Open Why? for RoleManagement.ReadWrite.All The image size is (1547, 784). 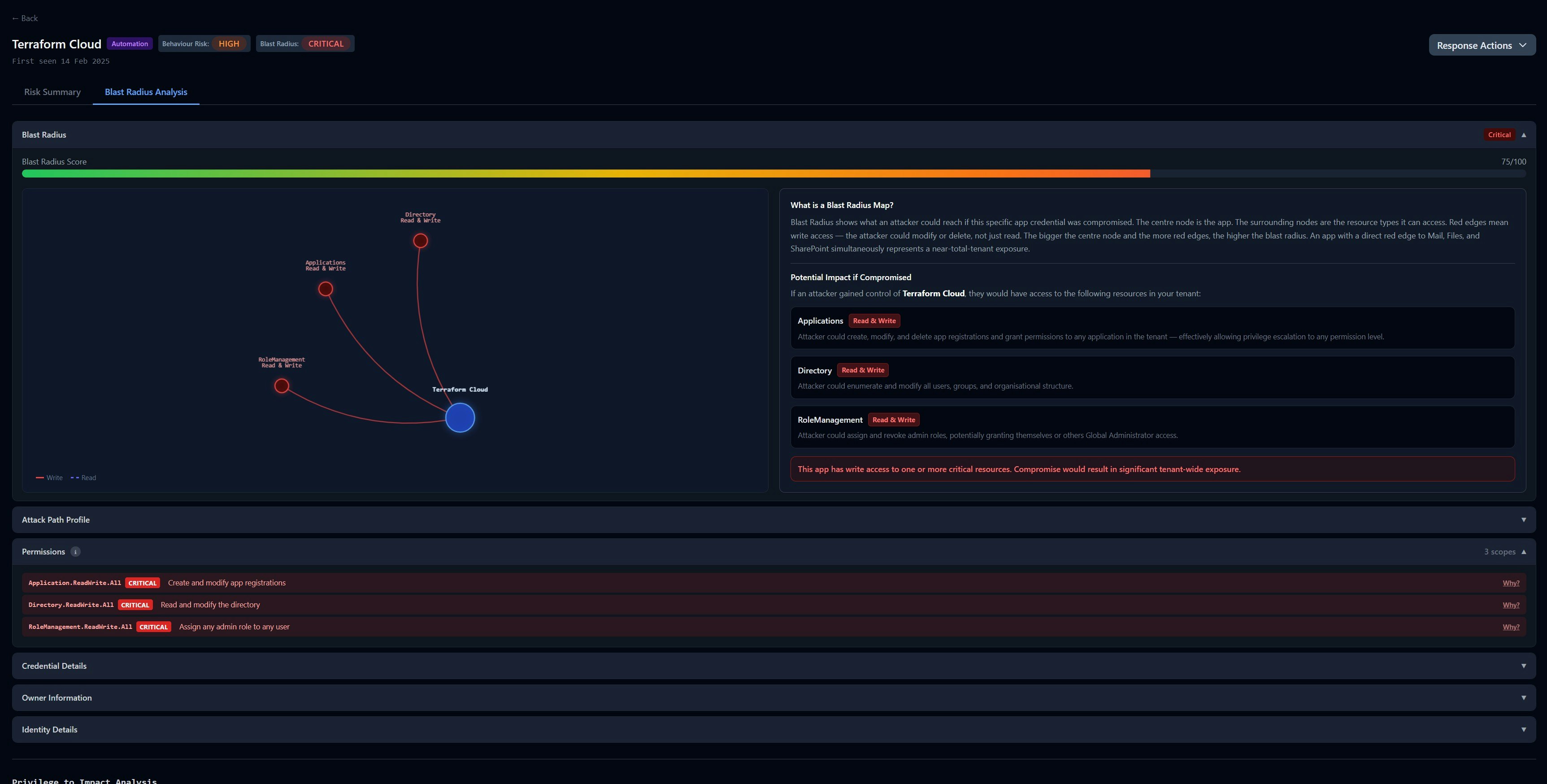coord(1510,627)
